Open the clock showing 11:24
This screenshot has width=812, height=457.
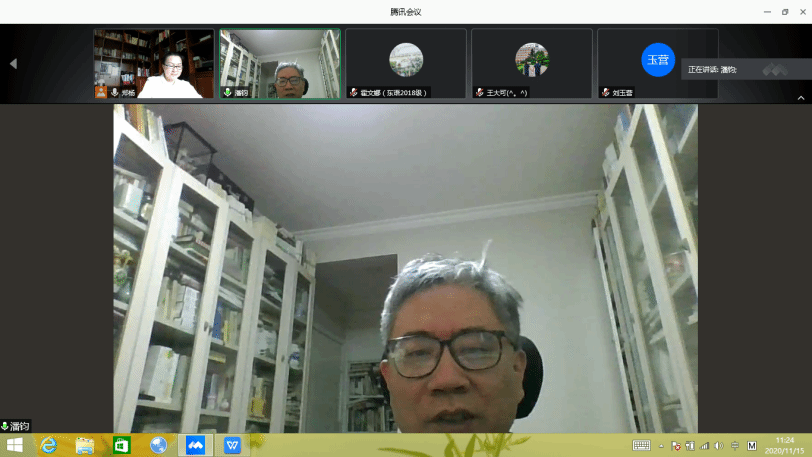tap(785, 445)
